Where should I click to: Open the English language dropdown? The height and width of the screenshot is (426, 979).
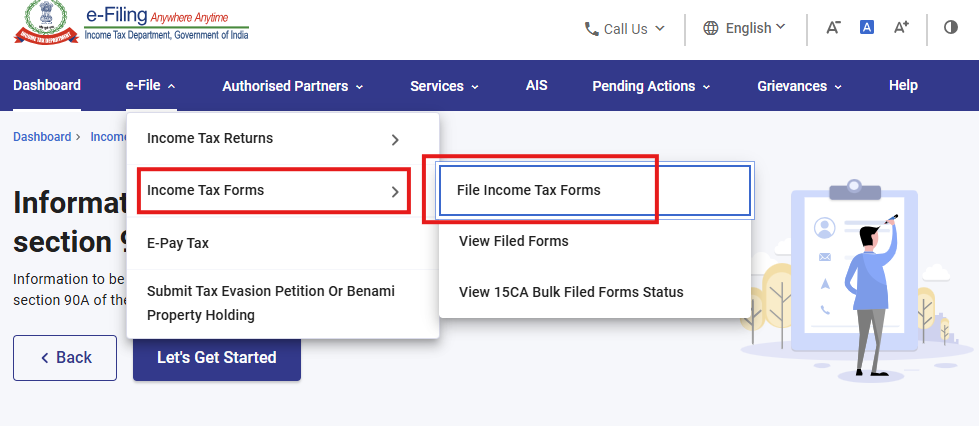pyautogui.click(x=744, y=28)
